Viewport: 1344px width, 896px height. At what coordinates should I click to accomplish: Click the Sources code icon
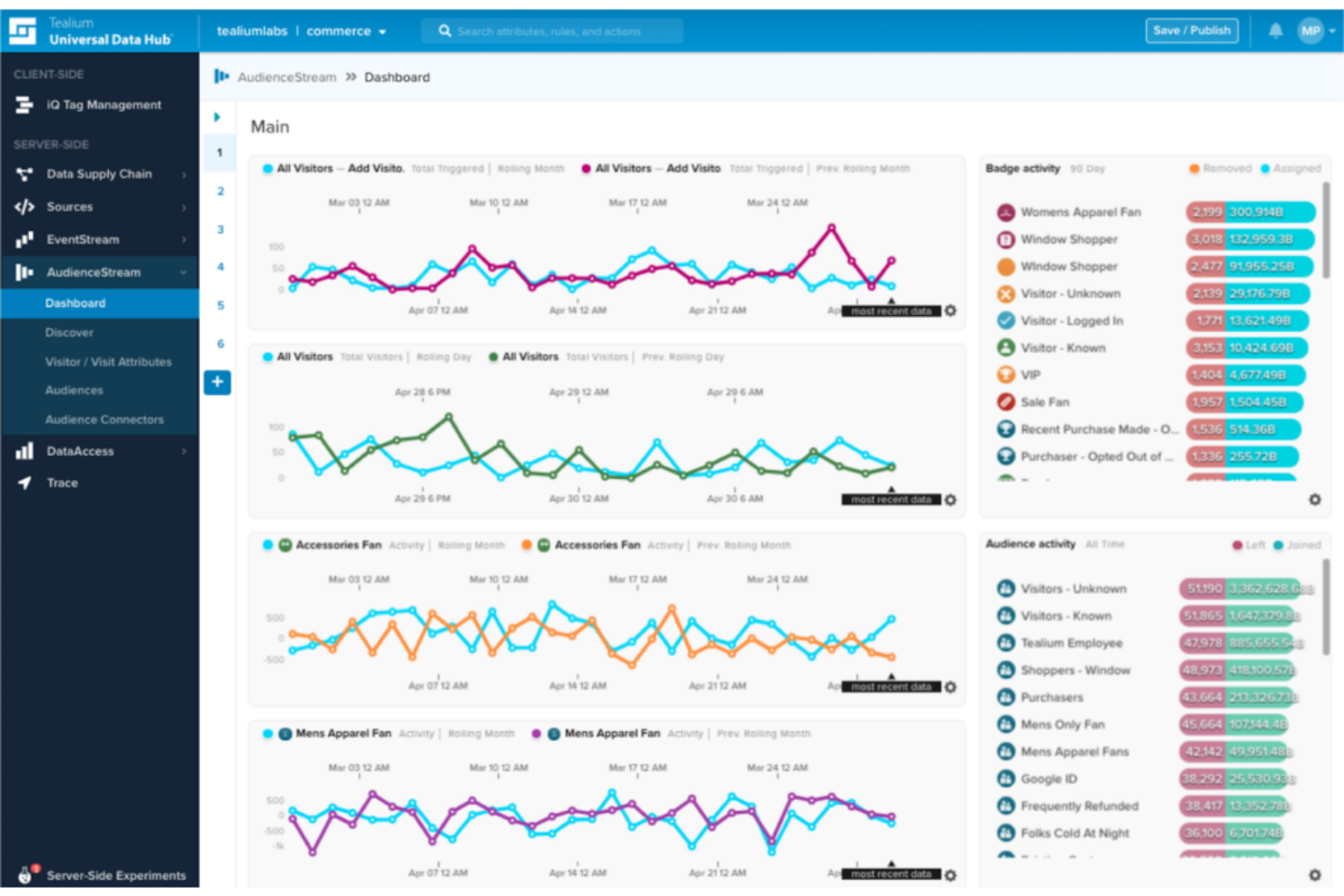[x=23, y=206]
